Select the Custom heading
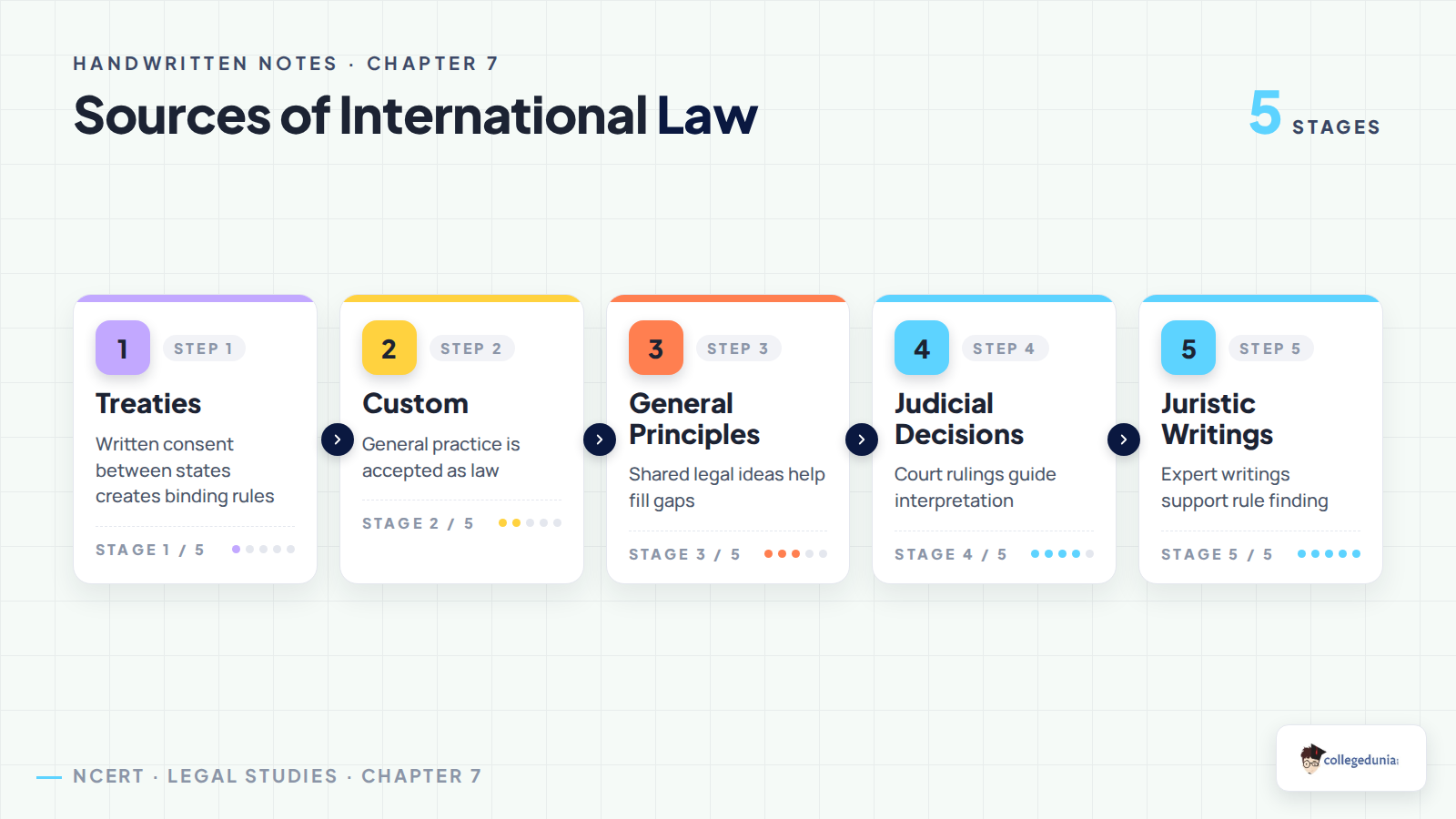 pyautogui.click(x=415, y=403)
